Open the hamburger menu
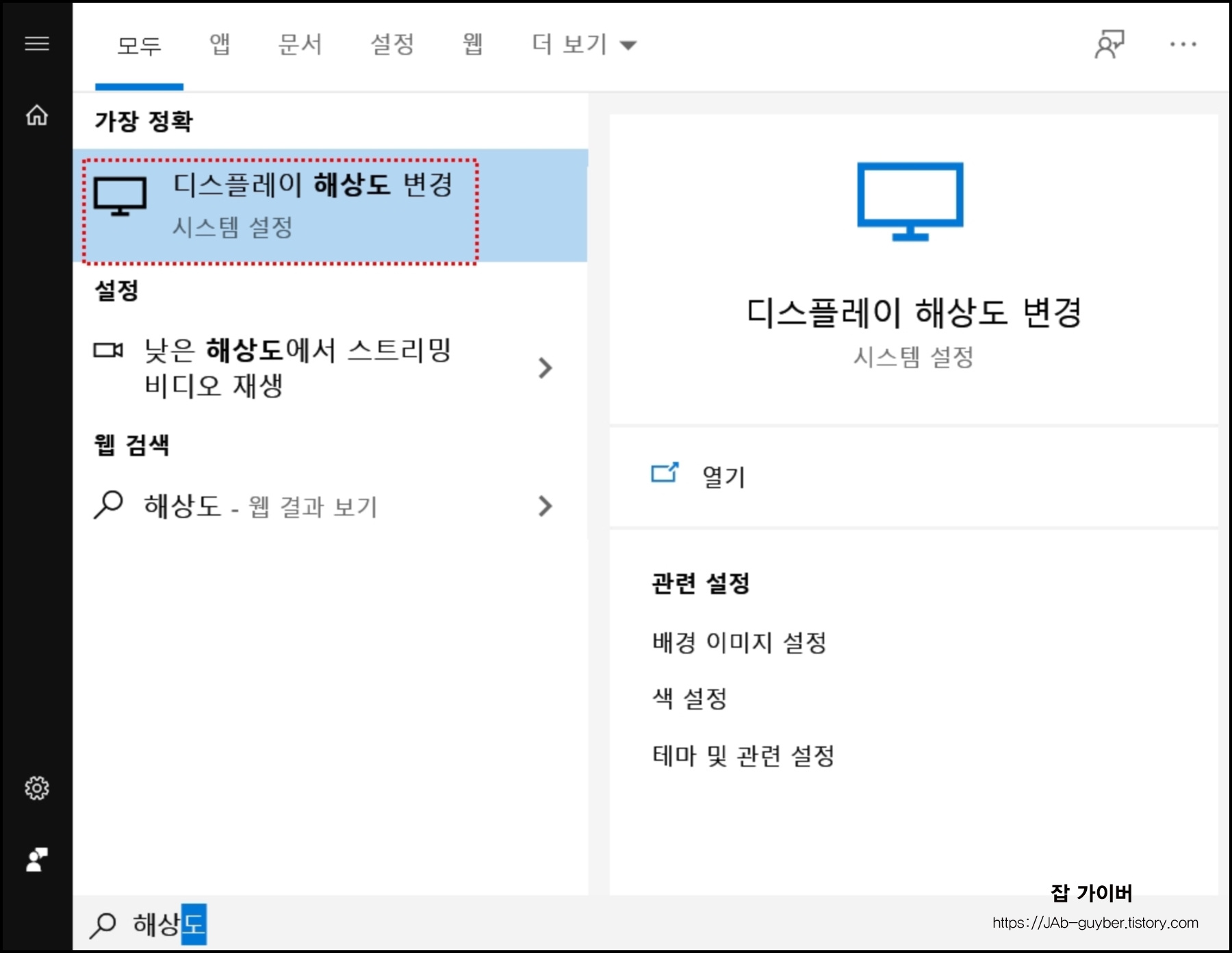 (36, 43)
